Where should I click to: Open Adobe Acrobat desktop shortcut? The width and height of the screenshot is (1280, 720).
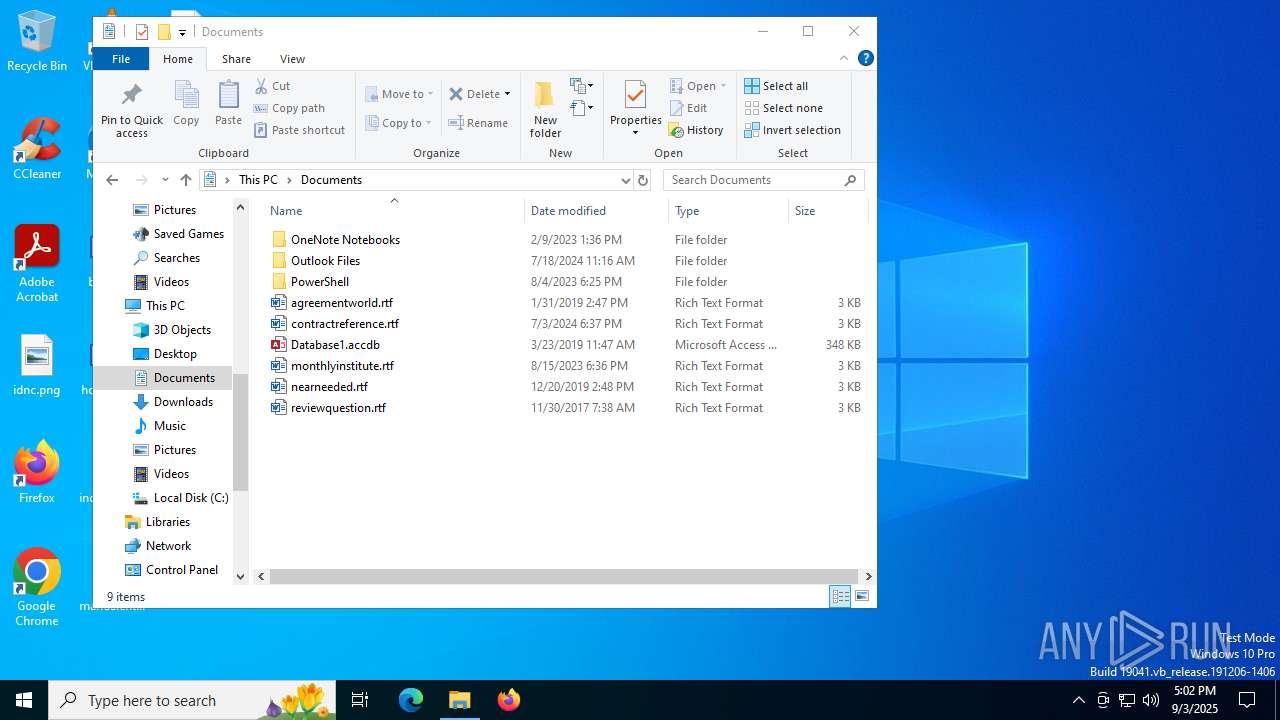(37, 264)
